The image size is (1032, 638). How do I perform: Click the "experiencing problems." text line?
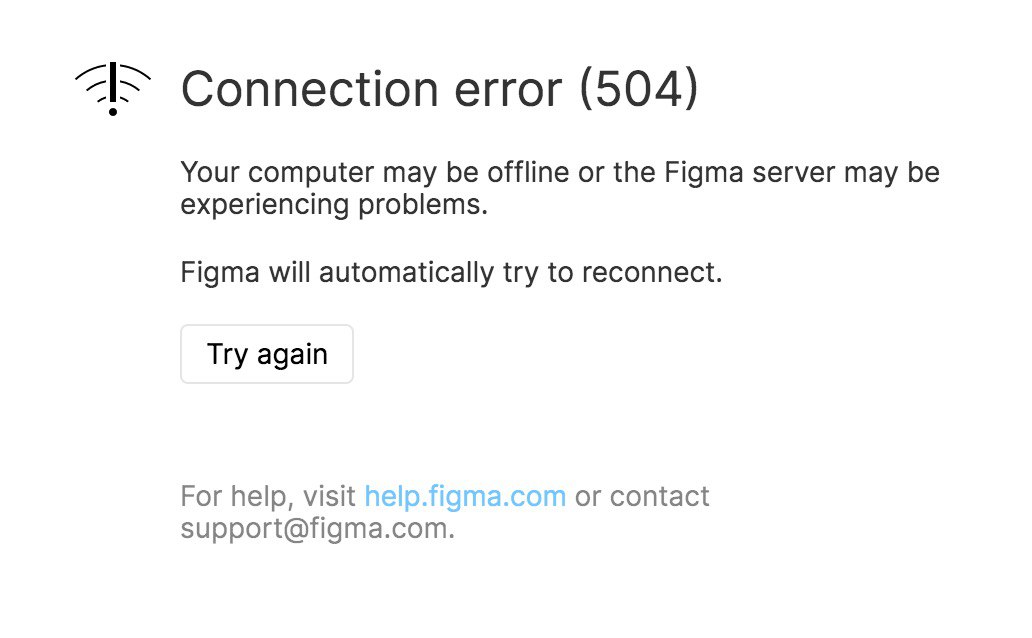point(334,204)
